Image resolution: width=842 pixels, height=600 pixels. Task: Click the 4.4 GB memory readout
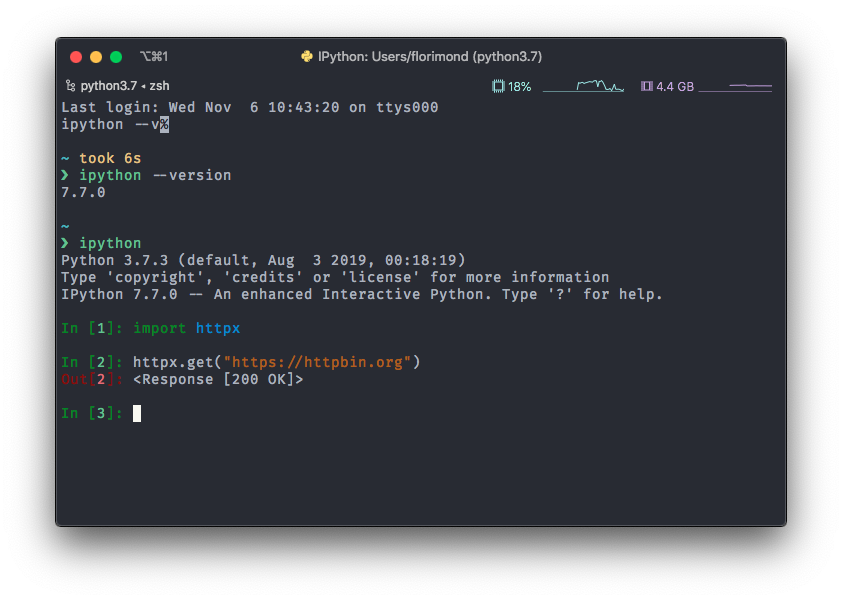(675, 86)
